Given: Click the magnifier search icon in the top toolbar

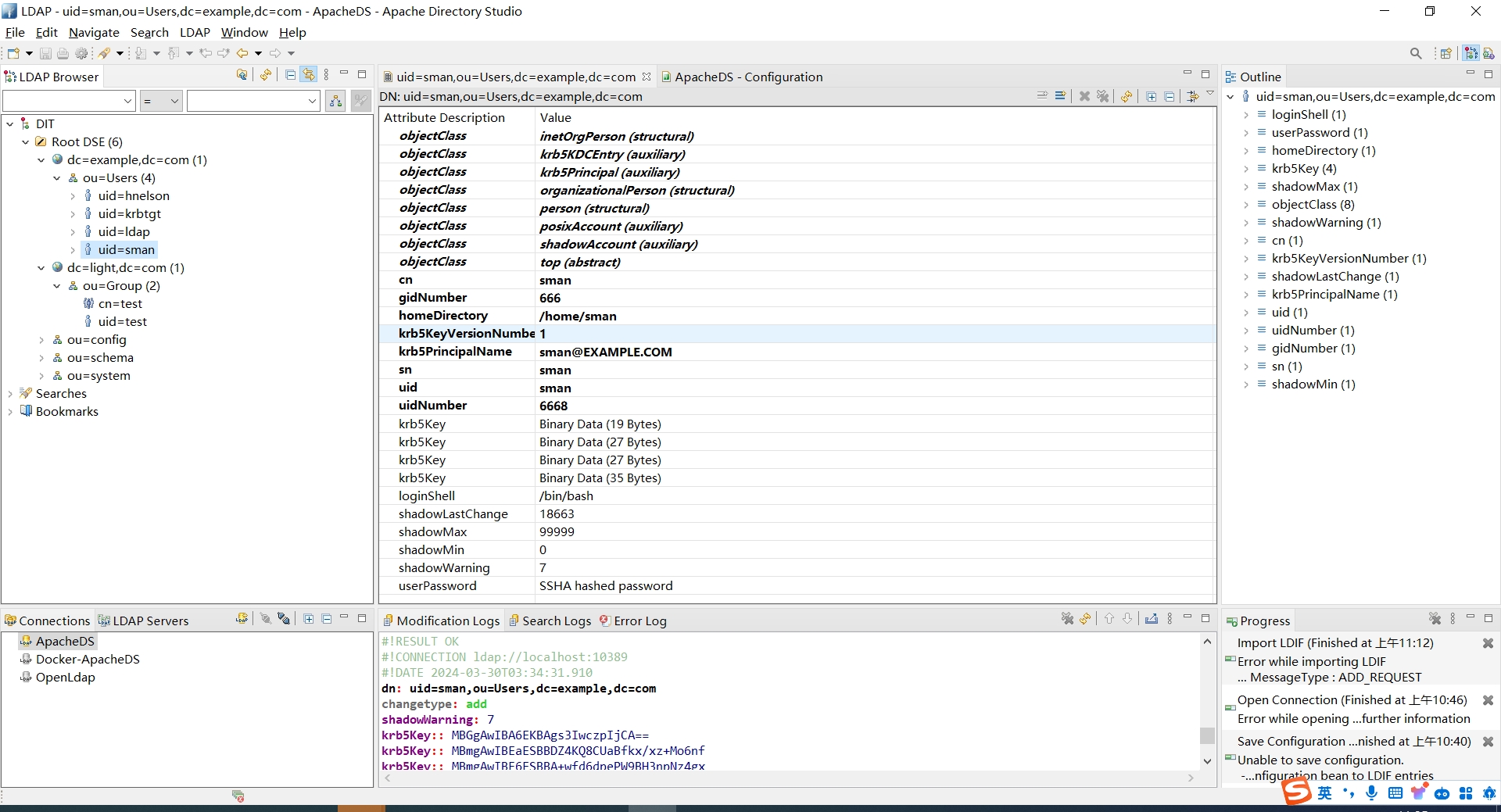Looking at the screenshot, I should pos(1416,53).
